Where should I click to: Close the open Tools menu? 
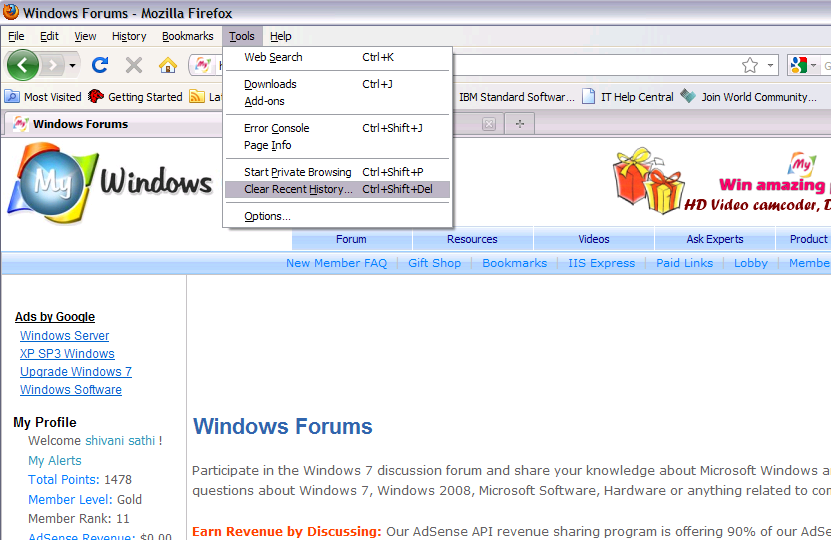[242, 36]
